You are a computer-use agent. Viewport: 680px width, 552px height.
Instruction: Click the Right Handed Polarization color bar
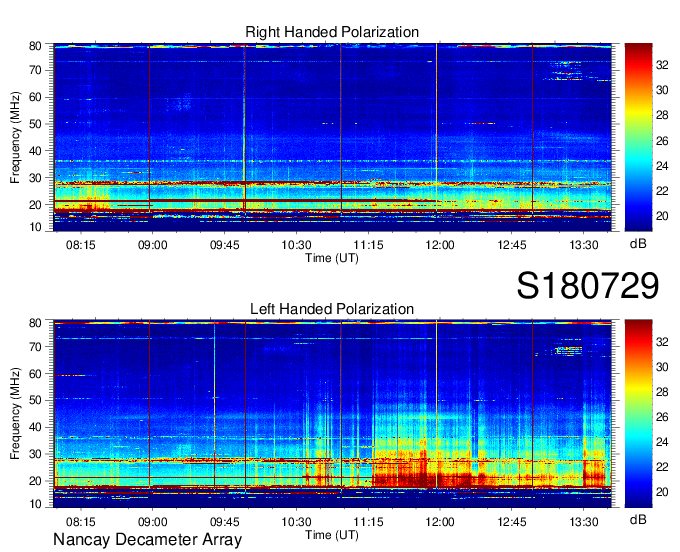[x=638, y=137]
